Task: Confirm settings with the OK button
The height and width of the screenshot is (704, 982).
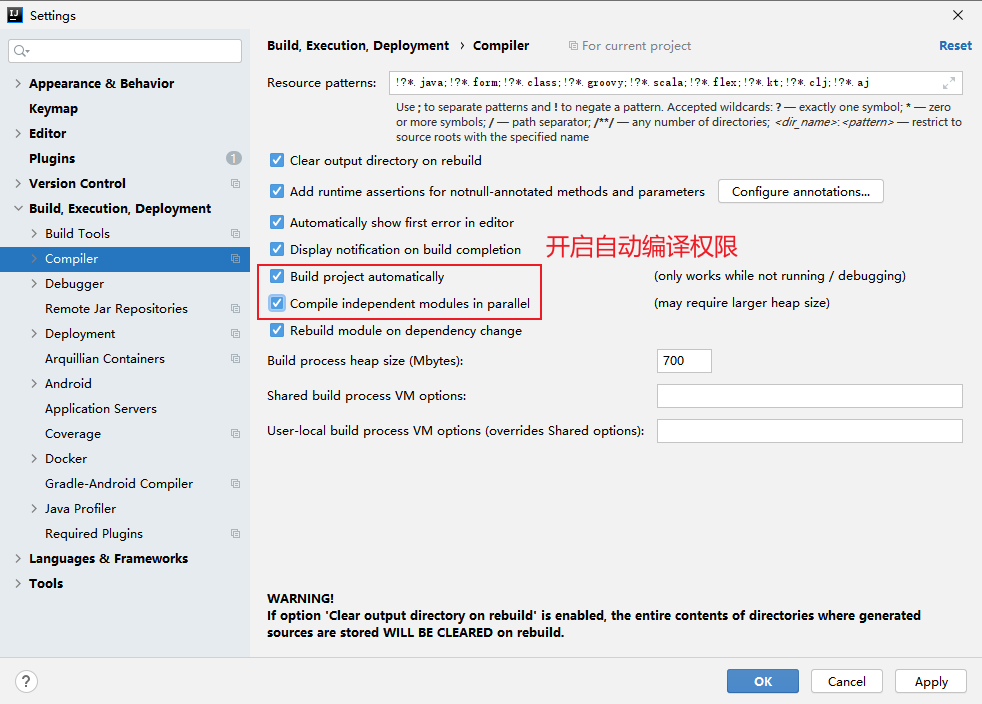Action: [x=762, y=681]
